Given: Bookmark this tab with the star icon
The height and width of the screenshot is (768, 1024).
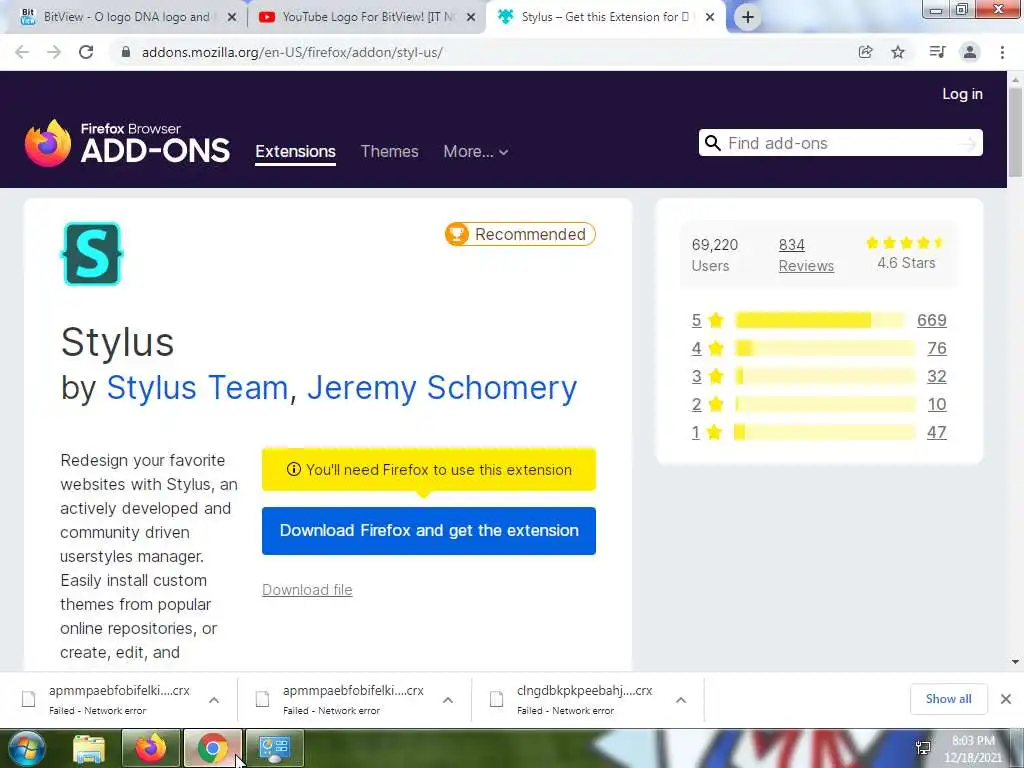Looking at the screenshot, I should coord(898,52).
